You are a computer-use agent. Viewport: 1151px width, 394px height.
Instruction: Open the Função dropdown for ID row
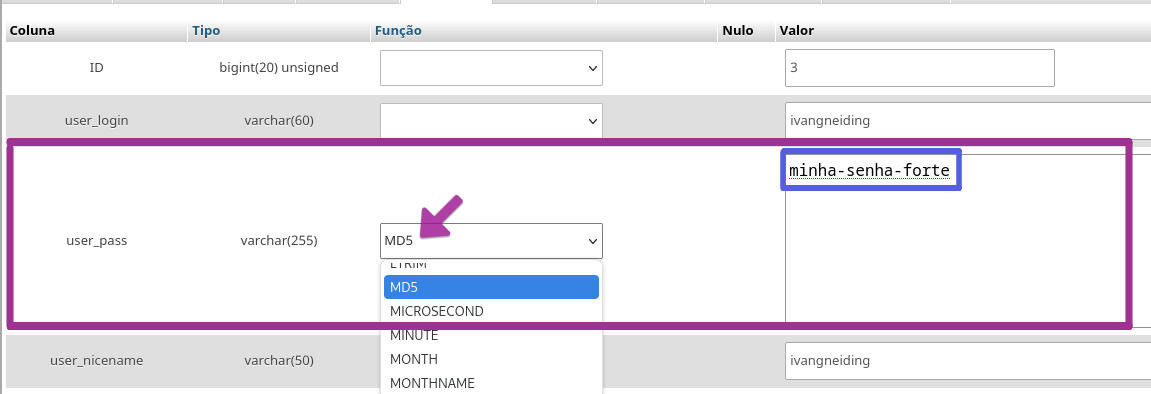point(491,68)
